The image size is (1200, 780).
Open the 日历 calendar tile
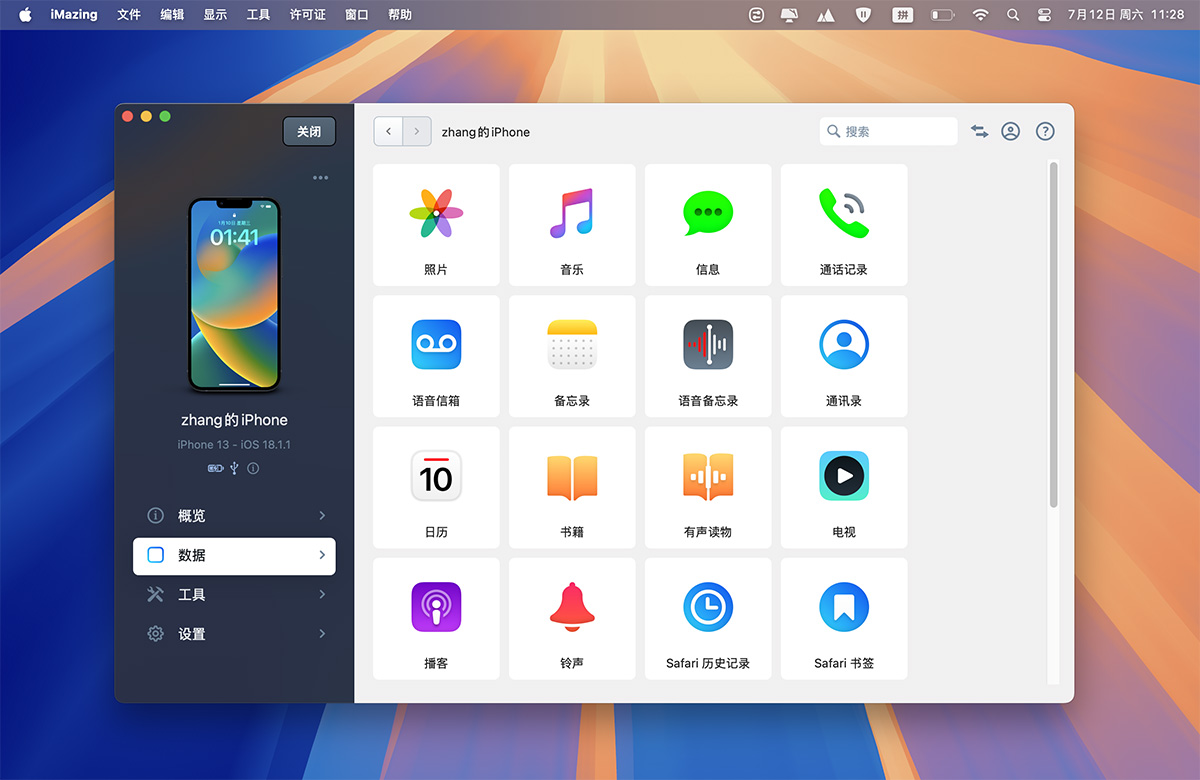pyautogui.click(x=436, y=487)
